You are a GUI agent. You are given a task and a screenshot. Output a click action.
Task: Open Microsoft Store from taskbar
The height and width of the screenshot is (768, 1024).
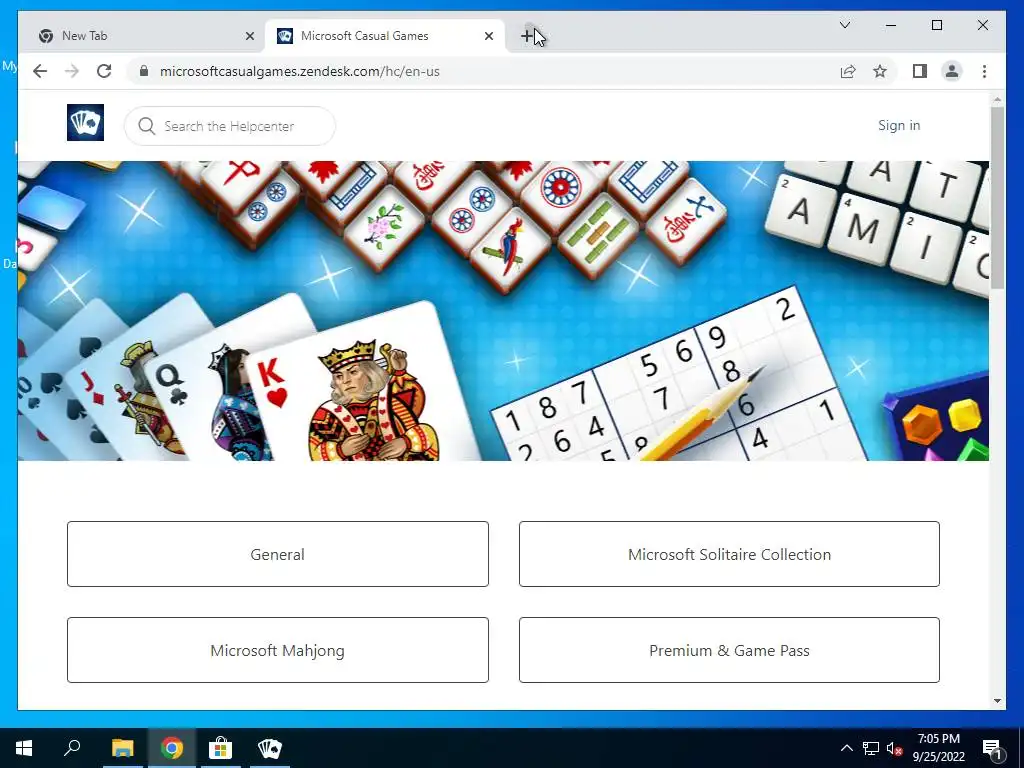pyautogui.click(x=221, y=748)
